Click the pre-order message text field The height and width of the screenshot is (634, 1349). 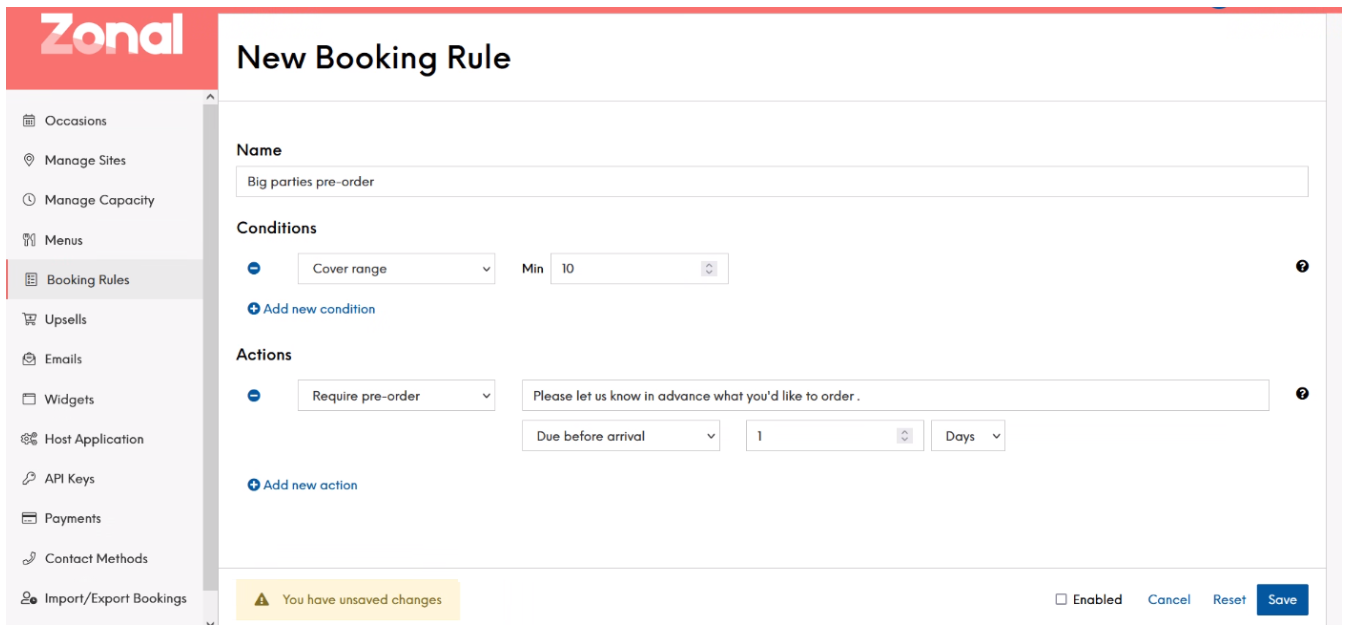pyautogui.click(x=895, y=396)
